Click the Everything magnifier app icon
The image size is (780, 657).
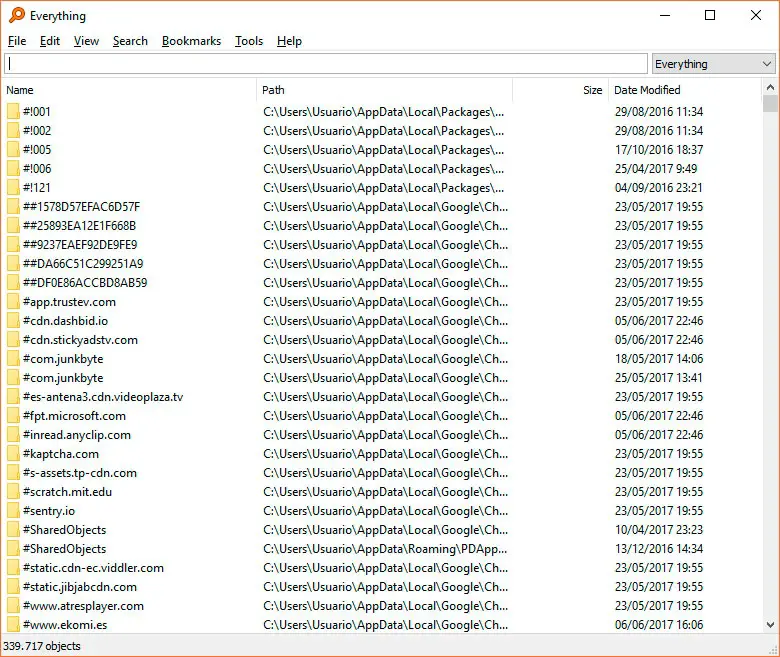16,15
